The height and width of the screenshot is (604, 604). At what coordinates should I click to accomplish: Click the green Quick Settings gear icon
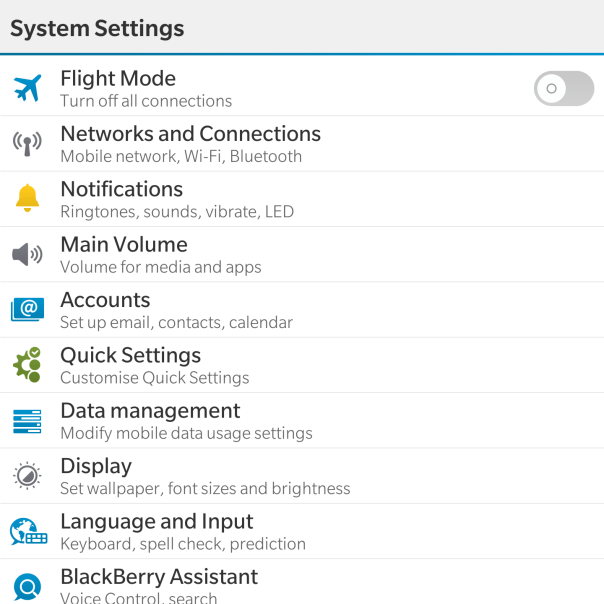click(x=27, y=365)
